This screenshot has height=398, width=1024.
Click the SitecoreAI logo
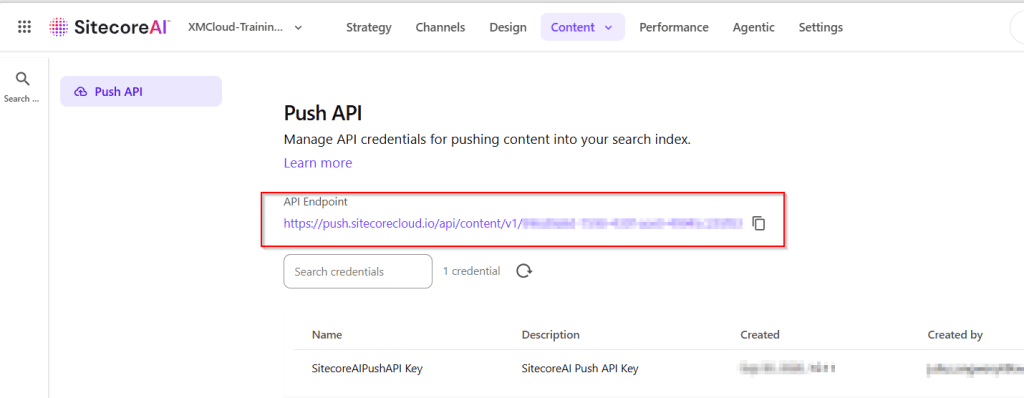(x=110, y=27)
